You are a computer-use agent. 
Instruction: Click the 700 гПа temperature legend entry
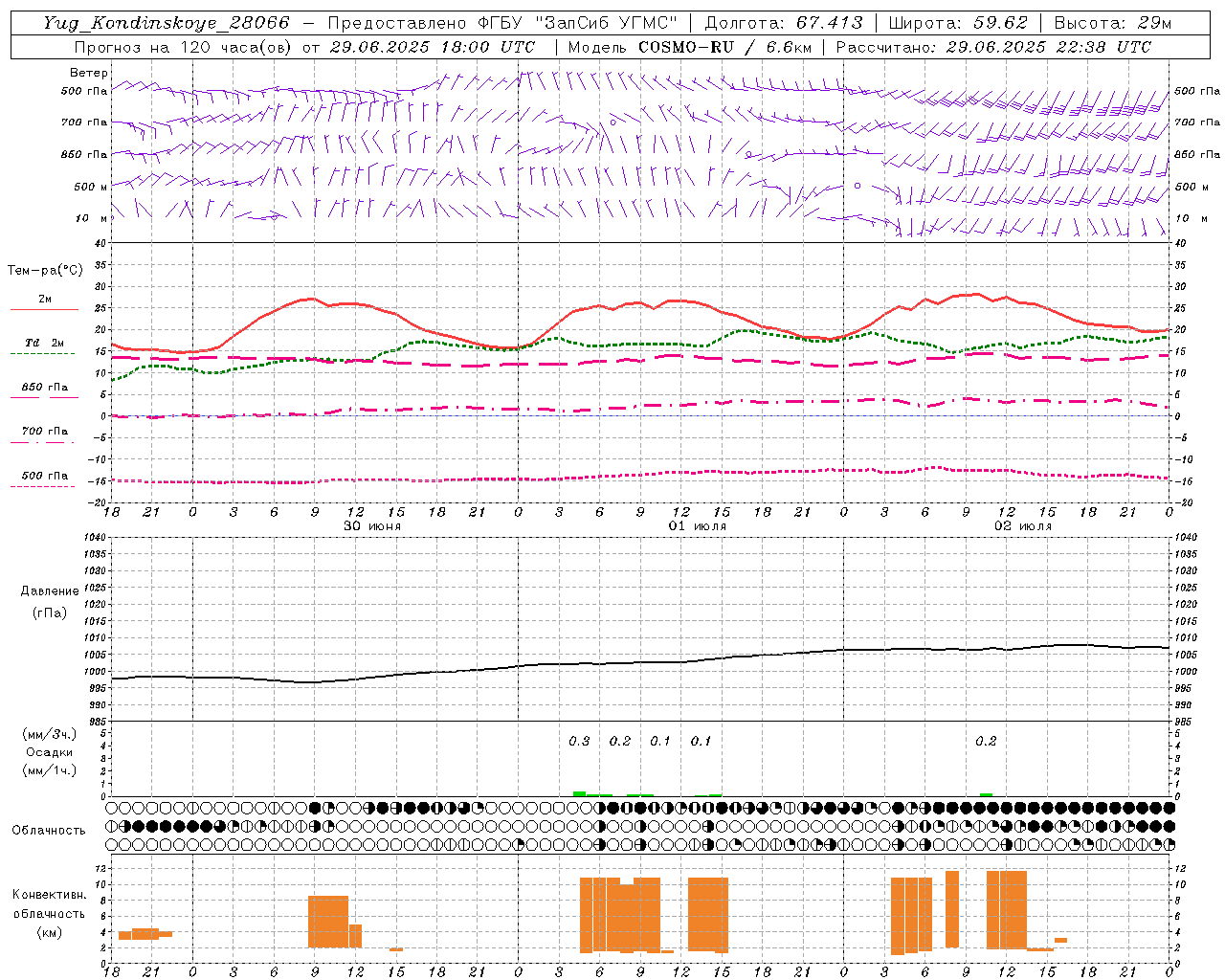(44, 435)
